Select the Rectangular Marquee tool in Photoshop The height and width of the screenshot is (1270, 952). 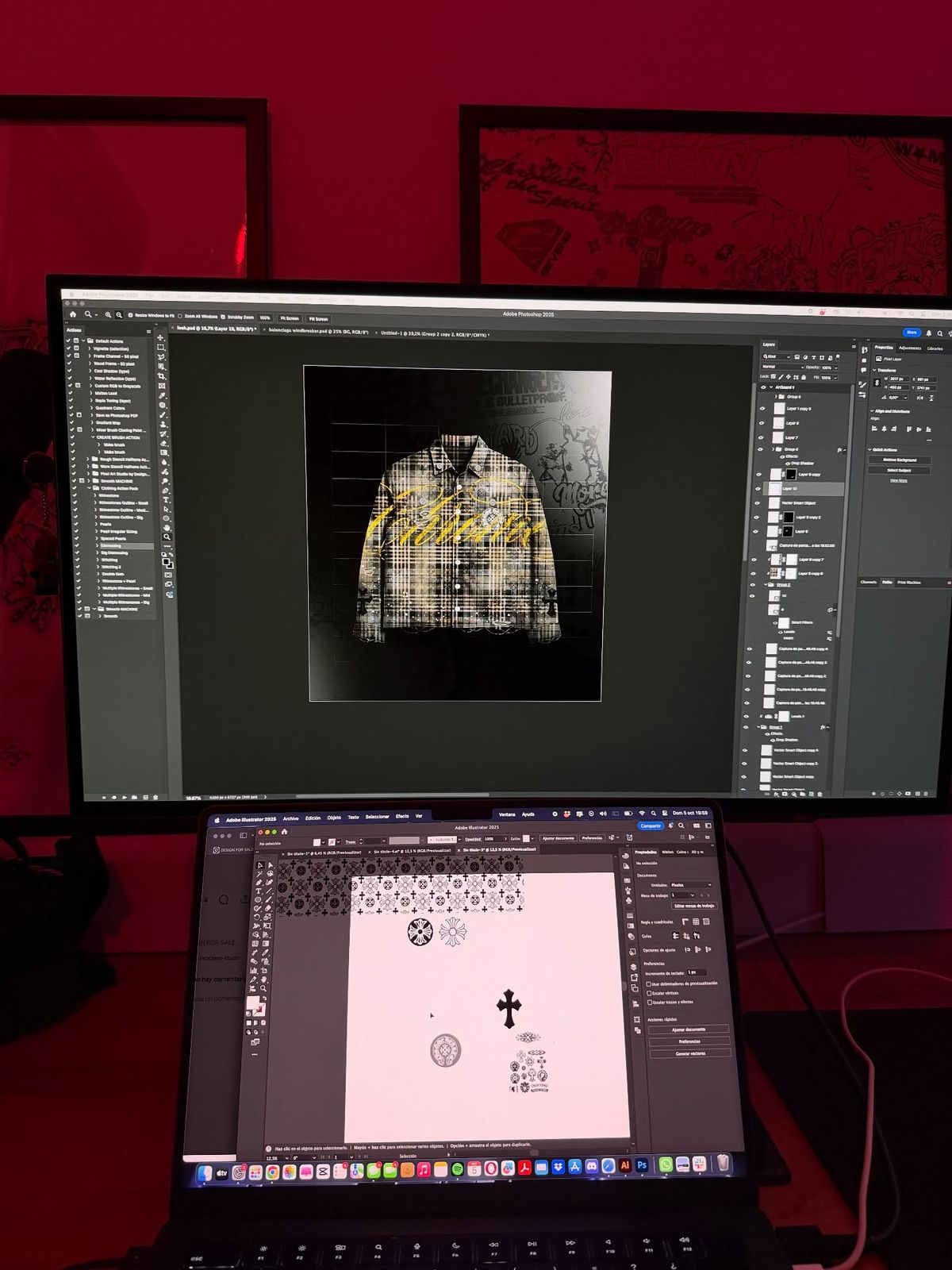[161, 347]
